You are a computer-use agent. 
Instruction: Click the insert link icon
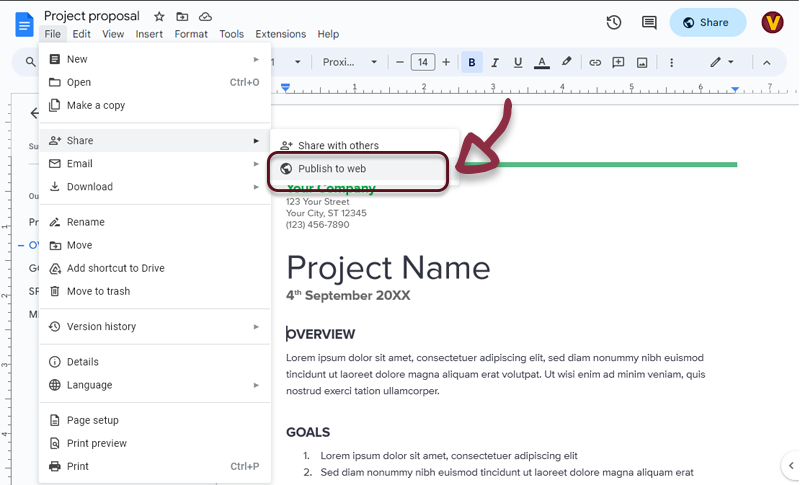(x=595, y=62)
